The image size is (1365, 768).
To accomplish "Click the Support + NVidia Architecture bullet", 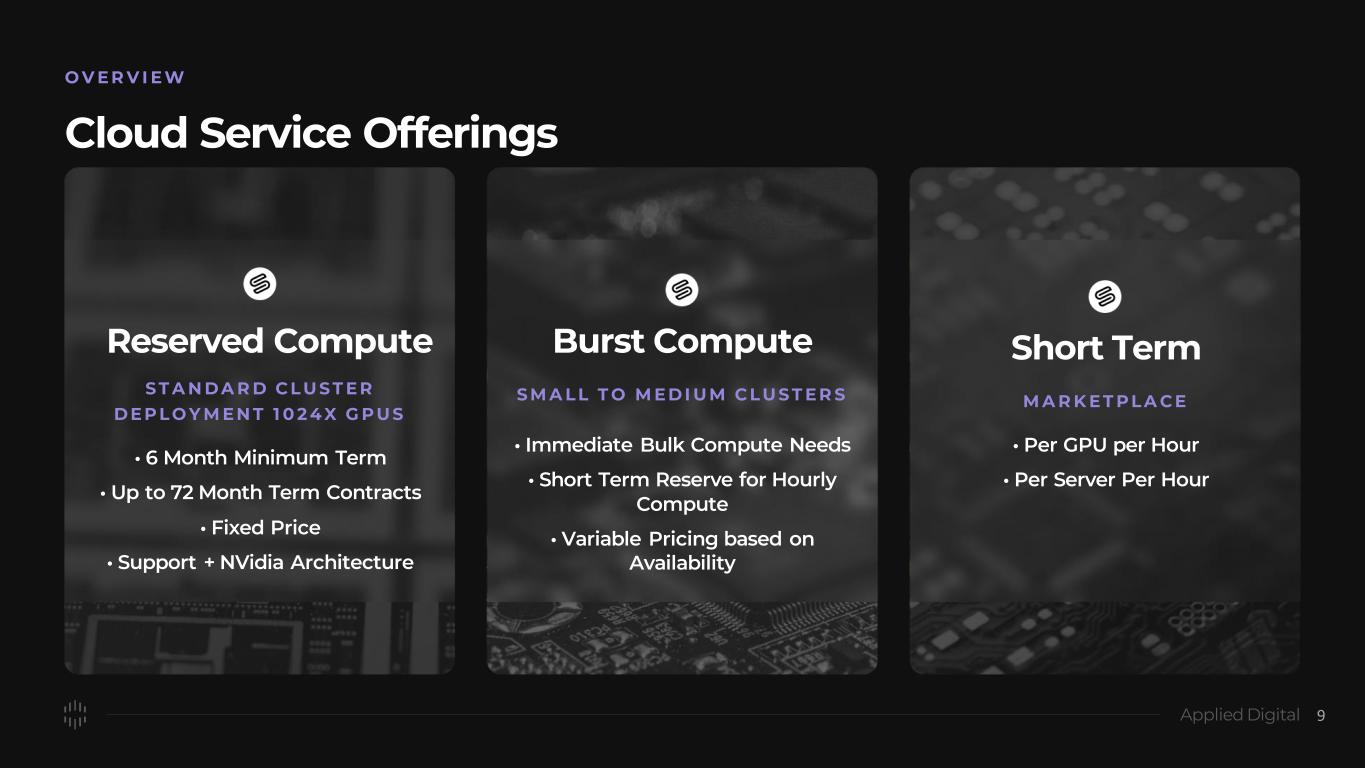I will pos(260,563).
